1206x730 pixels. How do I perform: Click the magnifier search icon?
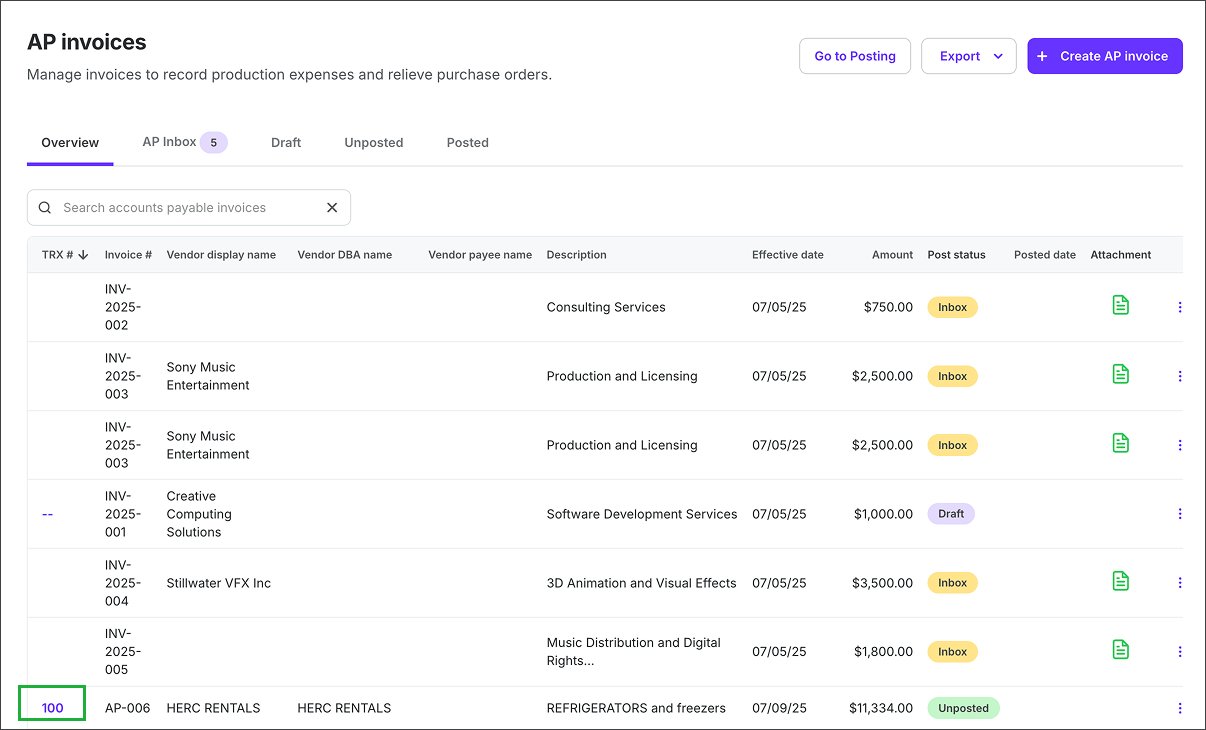(45, 208)
